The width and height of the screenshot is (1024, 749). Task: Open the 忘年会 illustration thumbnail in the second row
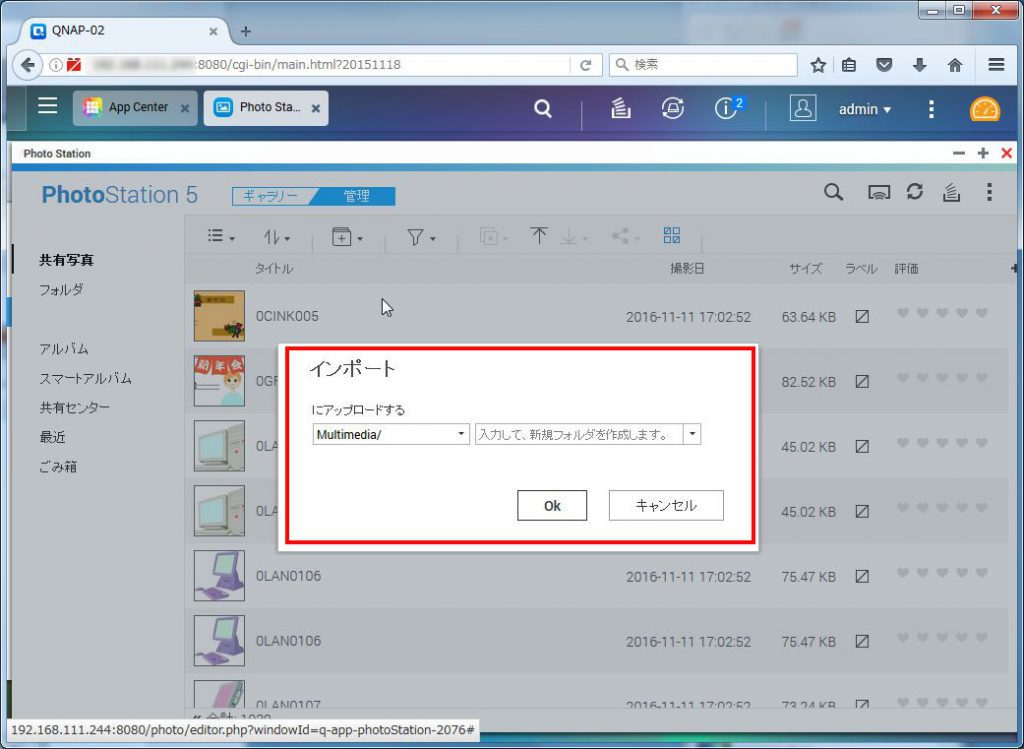click(x=219, y=381)
